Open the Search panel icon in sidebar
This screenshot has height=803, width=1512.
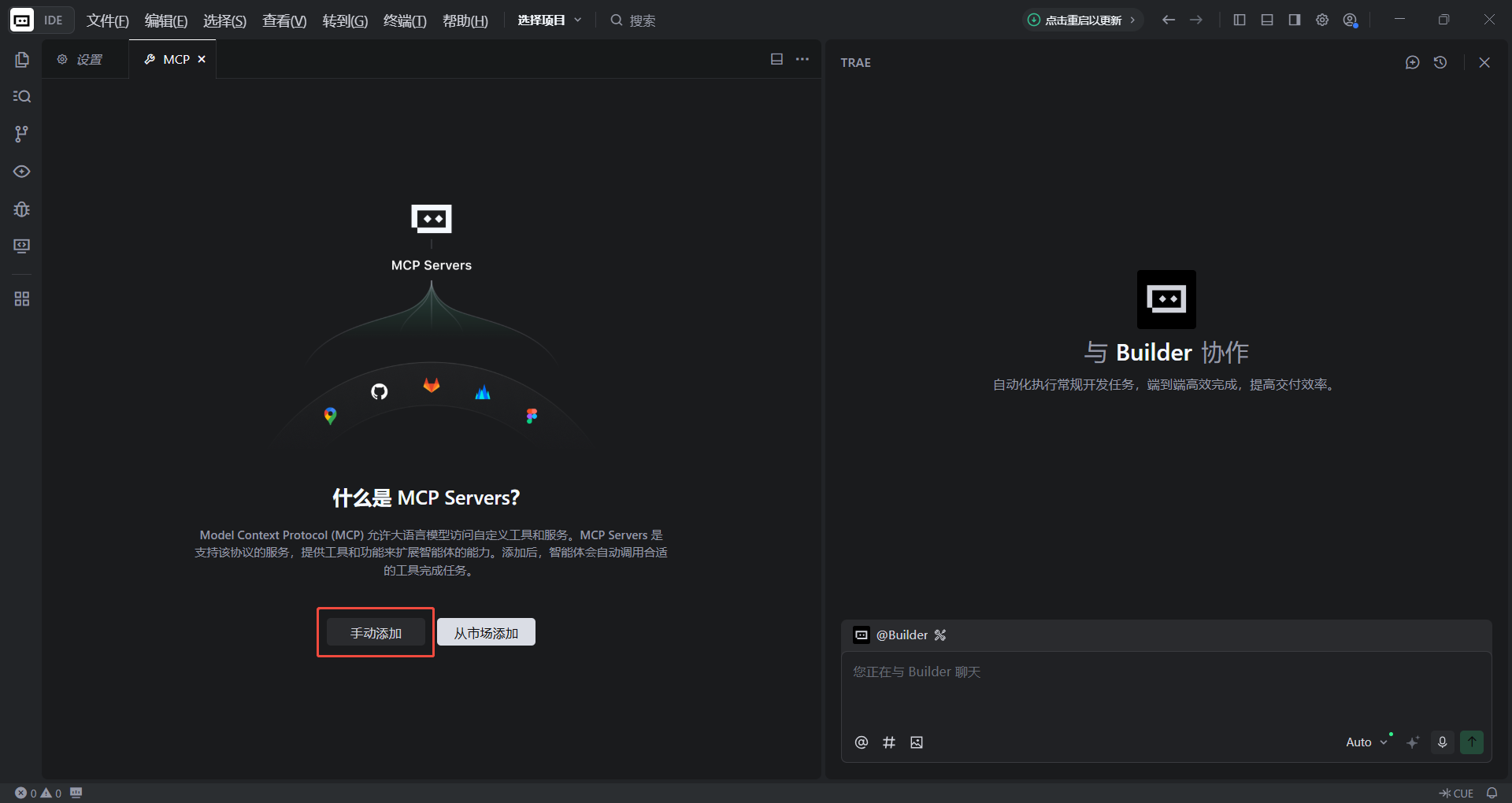click(22, 97)
